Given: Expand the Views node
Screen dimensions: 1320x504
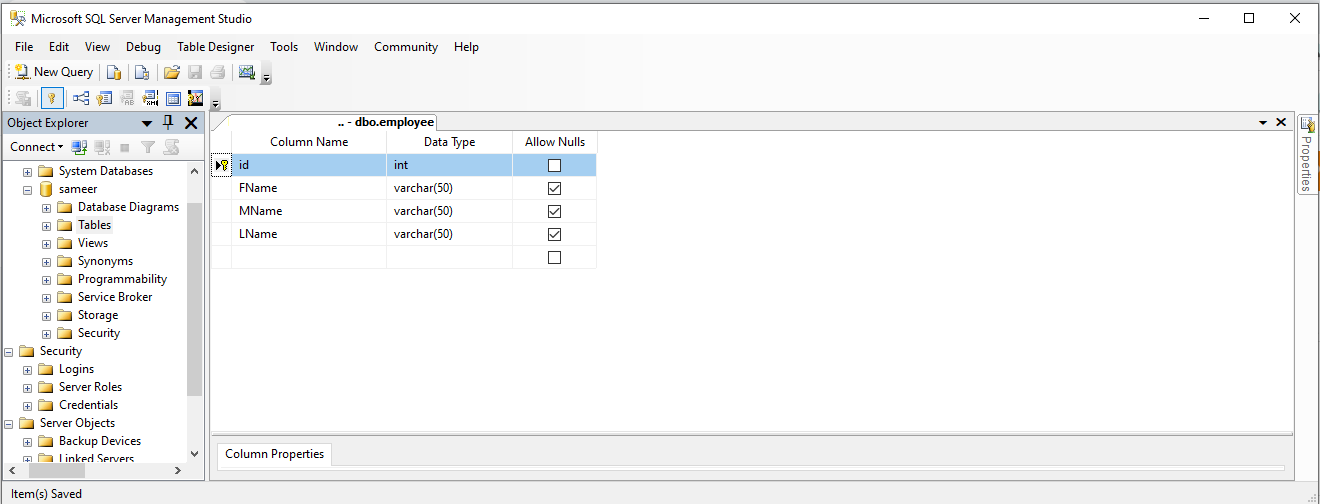Looking at the screenshot, I should 47,244.
